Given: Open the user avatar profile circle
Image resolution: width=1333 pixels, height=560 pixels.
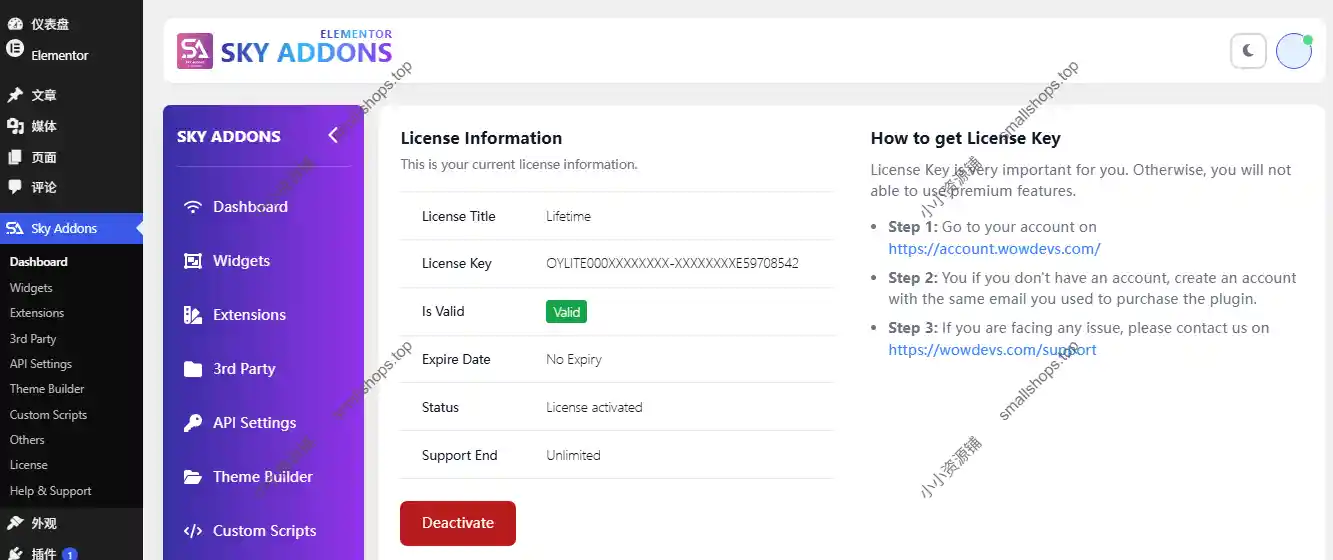Looking at the screenshot, I should [x=1294, y=51].
